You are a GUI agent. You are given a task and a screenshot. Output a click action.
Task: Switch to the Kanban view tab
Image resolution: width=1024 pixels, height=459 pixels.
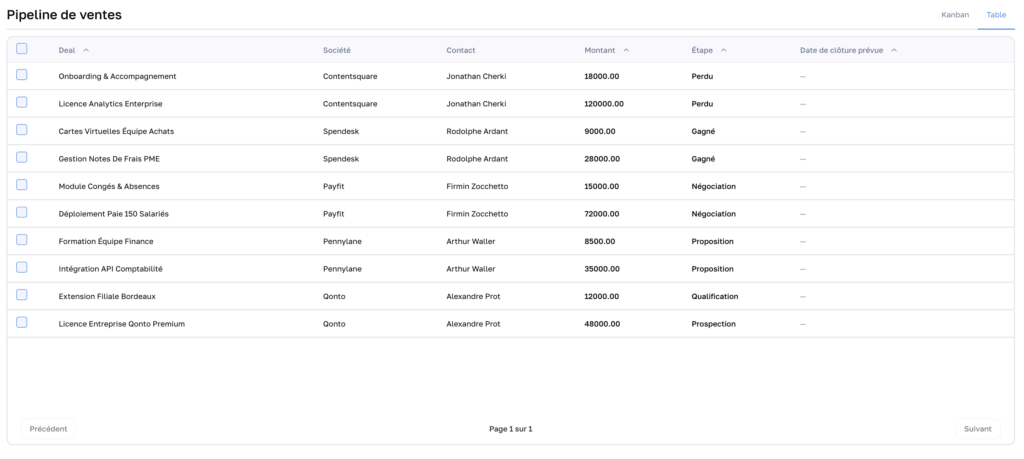click(x=955, y=15)
